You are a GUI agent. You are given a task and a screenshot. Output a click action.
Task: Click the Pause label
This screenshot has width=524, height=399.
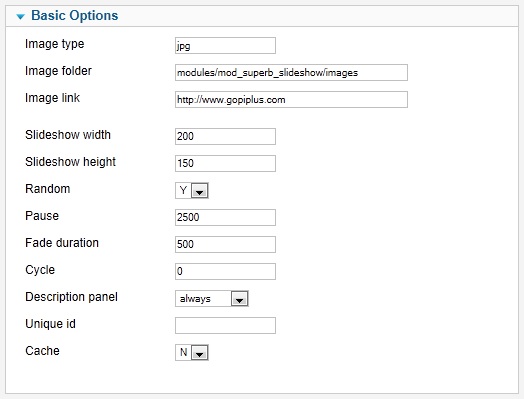42,216
